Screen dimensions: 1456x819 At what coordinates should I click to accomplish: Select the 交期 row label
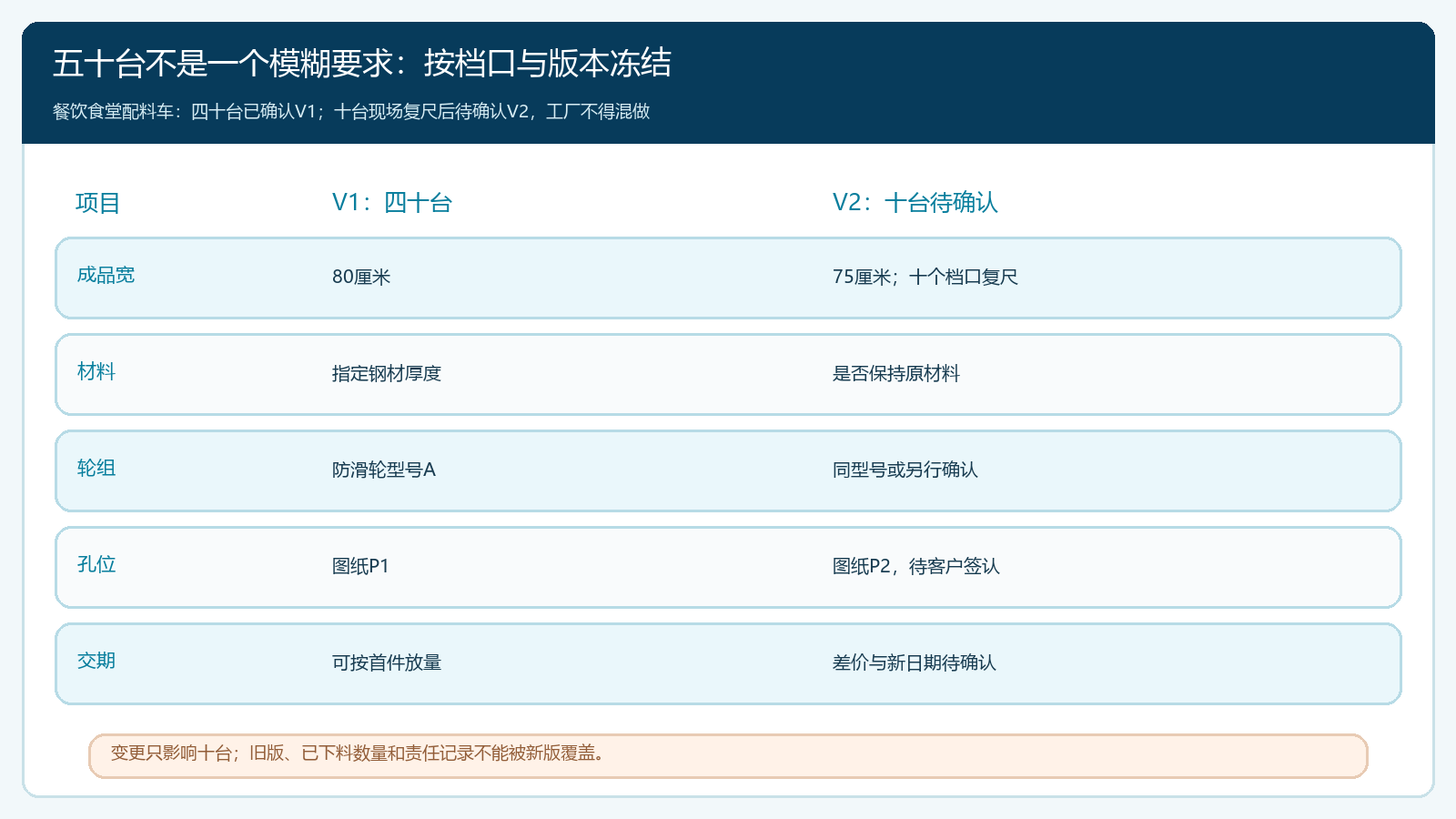pyautogui.click(x=96, y=661)
